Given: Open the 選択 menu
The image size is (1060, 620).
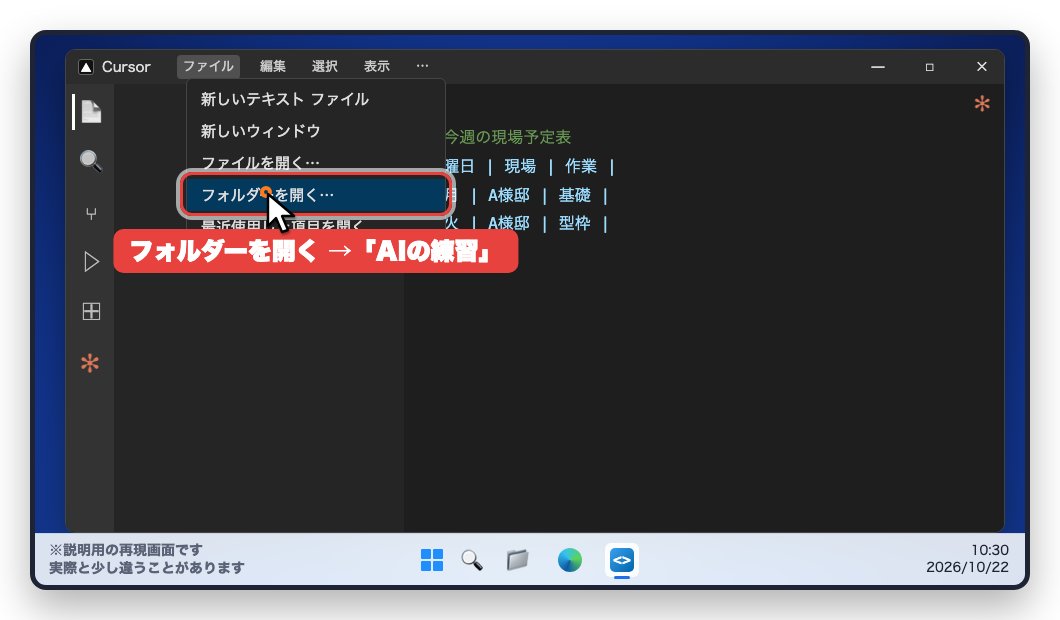Looking at the screenshot, I should click(324, 66).
